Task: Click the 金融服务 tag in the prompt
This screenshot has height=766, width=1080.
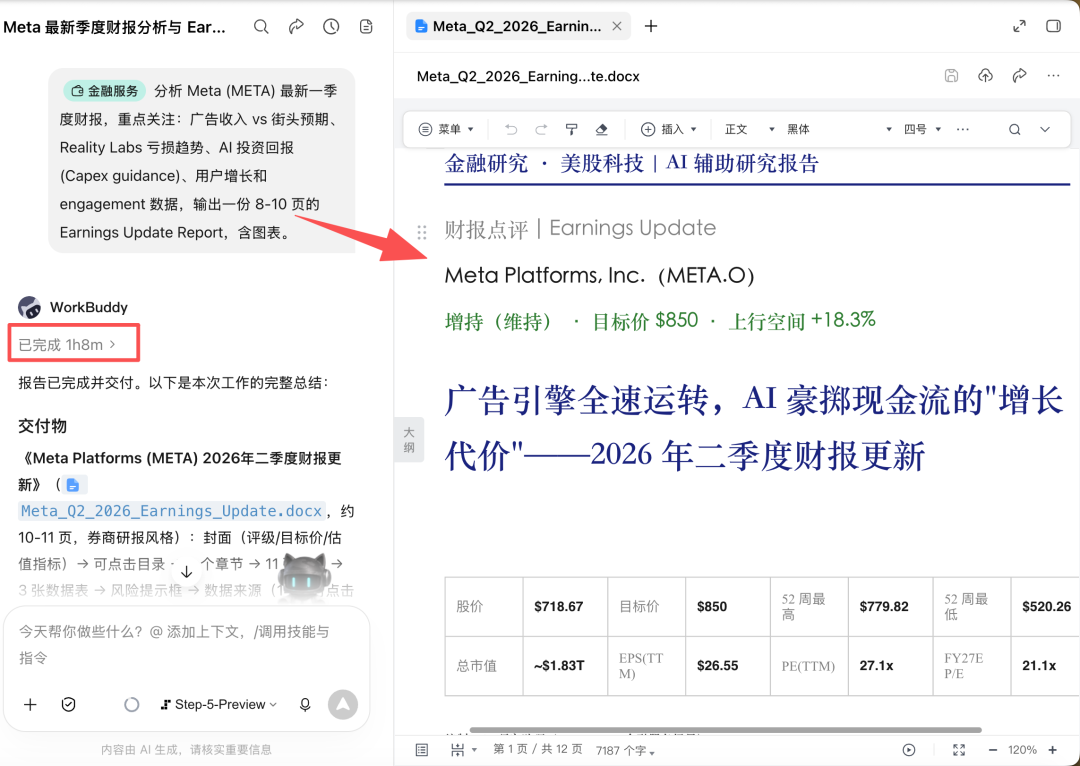Action: pos(105,90)
